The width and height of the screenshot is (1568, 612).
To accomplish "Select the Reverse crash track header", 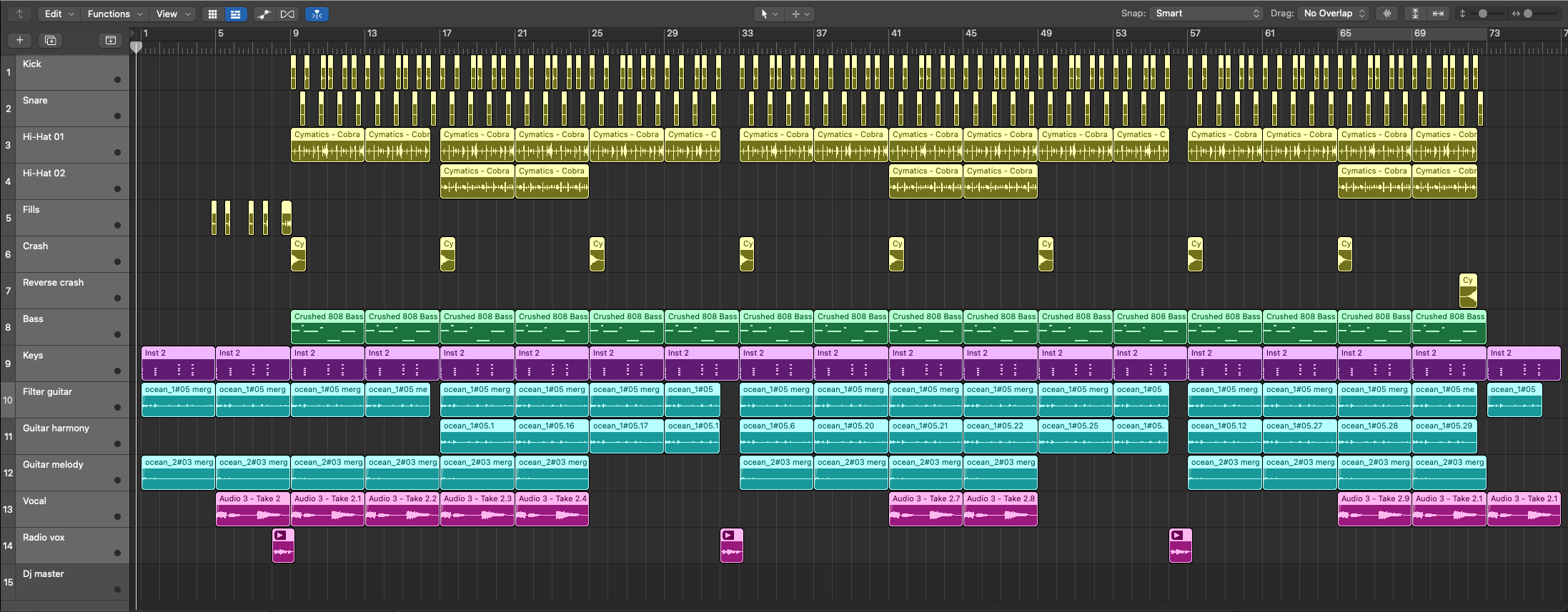I will coord(65,291).
